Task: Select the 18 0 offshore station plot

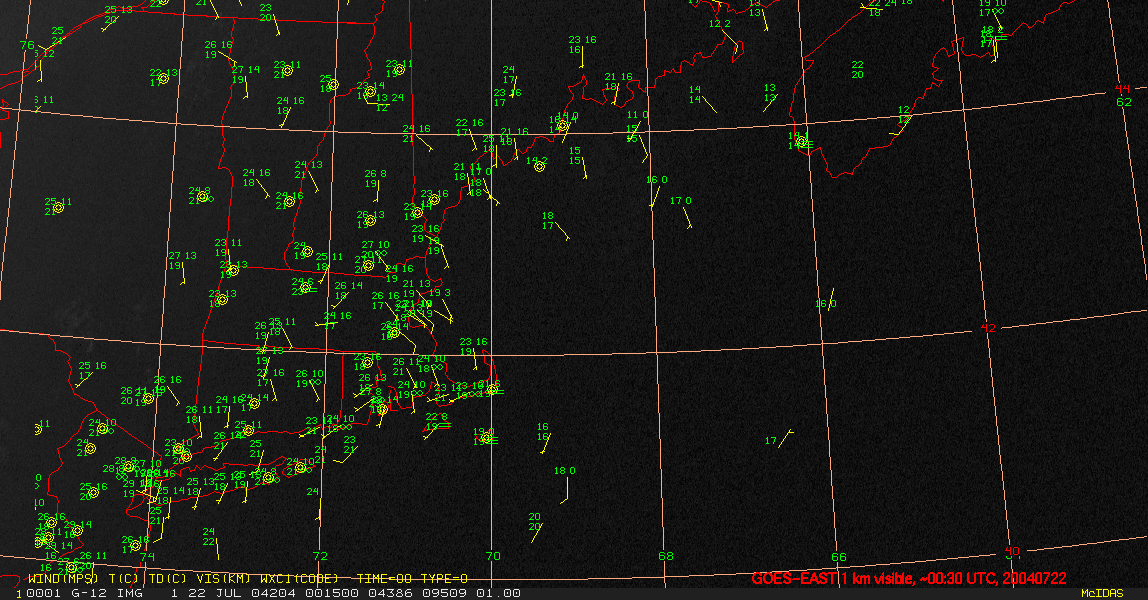Action: pyautogui.click(x=564, y=483)
